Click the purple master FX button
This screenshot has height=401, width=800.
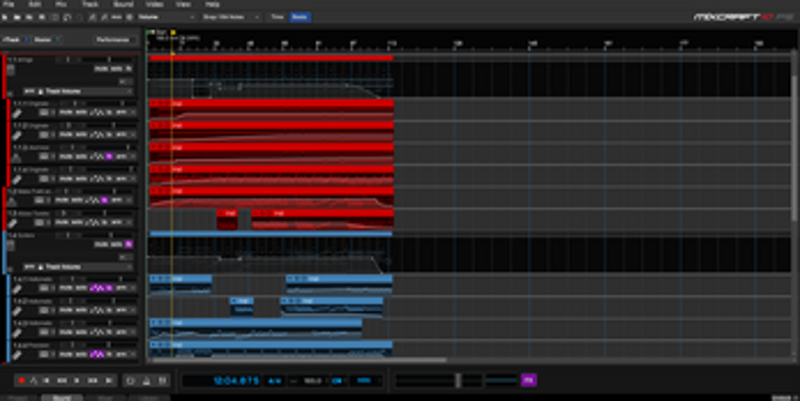tap(529, 380)
